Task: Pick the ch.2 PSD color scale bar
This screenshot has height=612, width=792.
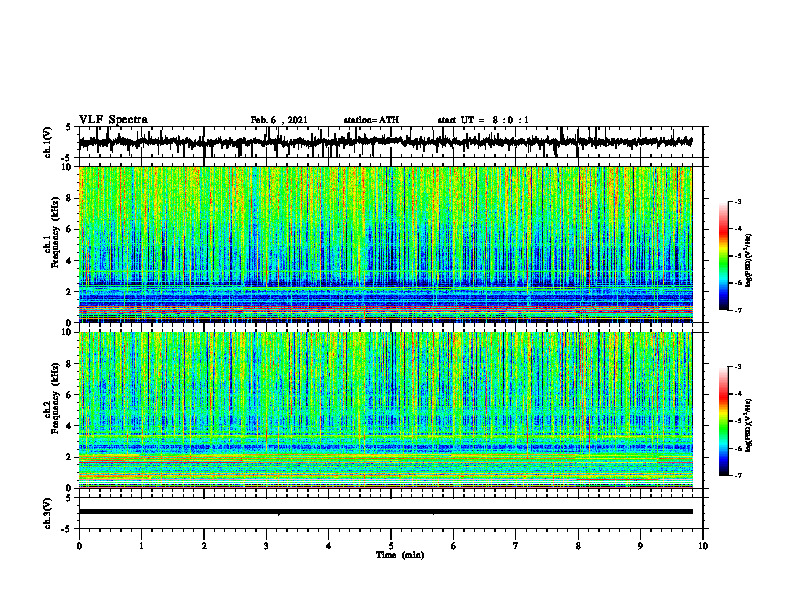Action: [x=723, y=421]
